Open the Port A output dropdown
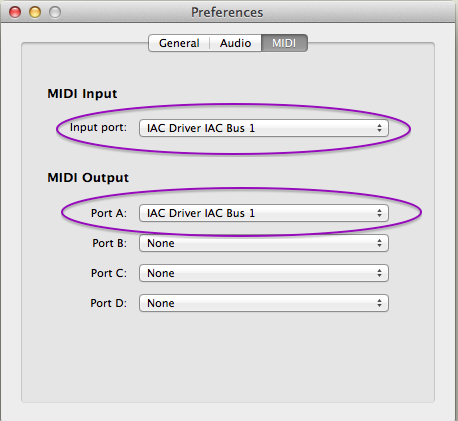The height and width of the screenshot is (421, 458). [x=264, y=213]
